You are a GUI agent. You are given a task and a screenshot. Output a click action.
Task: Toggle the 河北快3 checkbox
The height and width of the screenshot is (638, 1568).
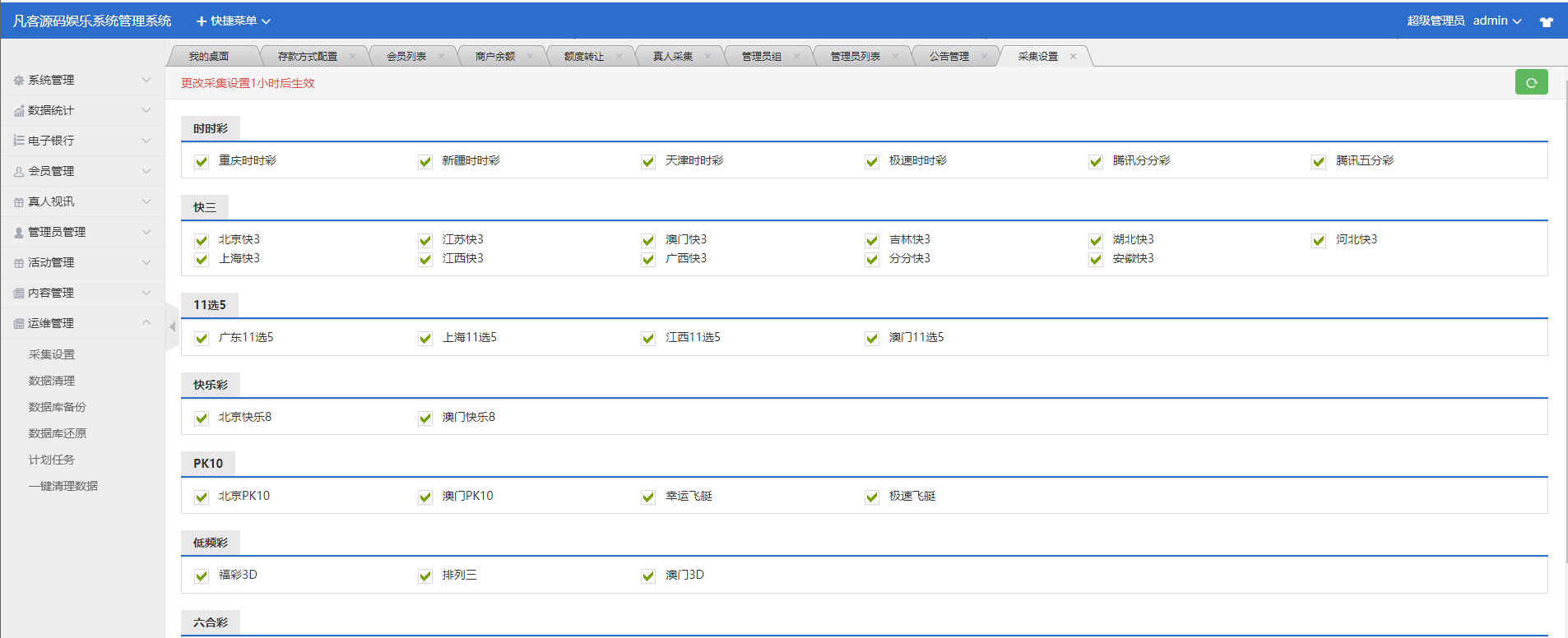click(1319, 241)
